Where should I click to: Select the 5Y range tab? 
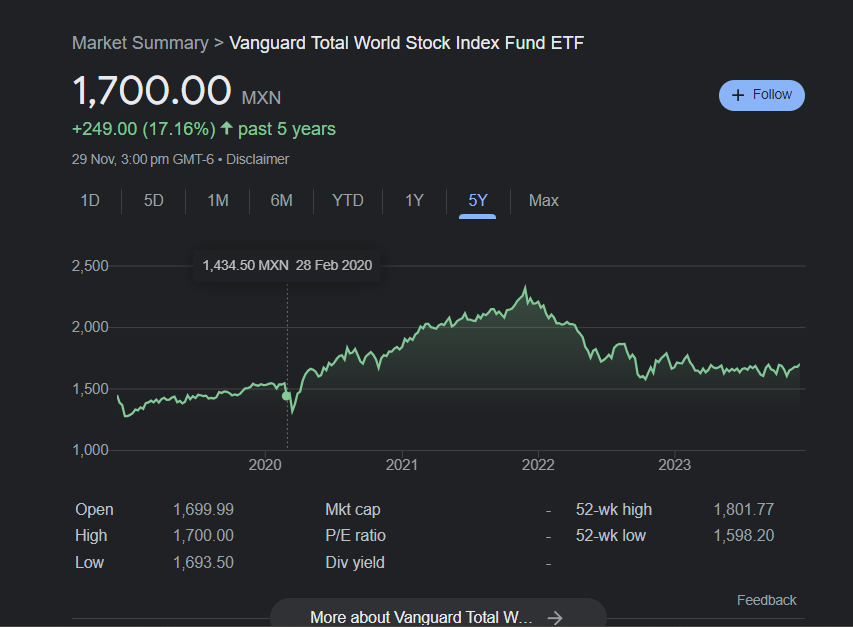[x=478, y=201]
